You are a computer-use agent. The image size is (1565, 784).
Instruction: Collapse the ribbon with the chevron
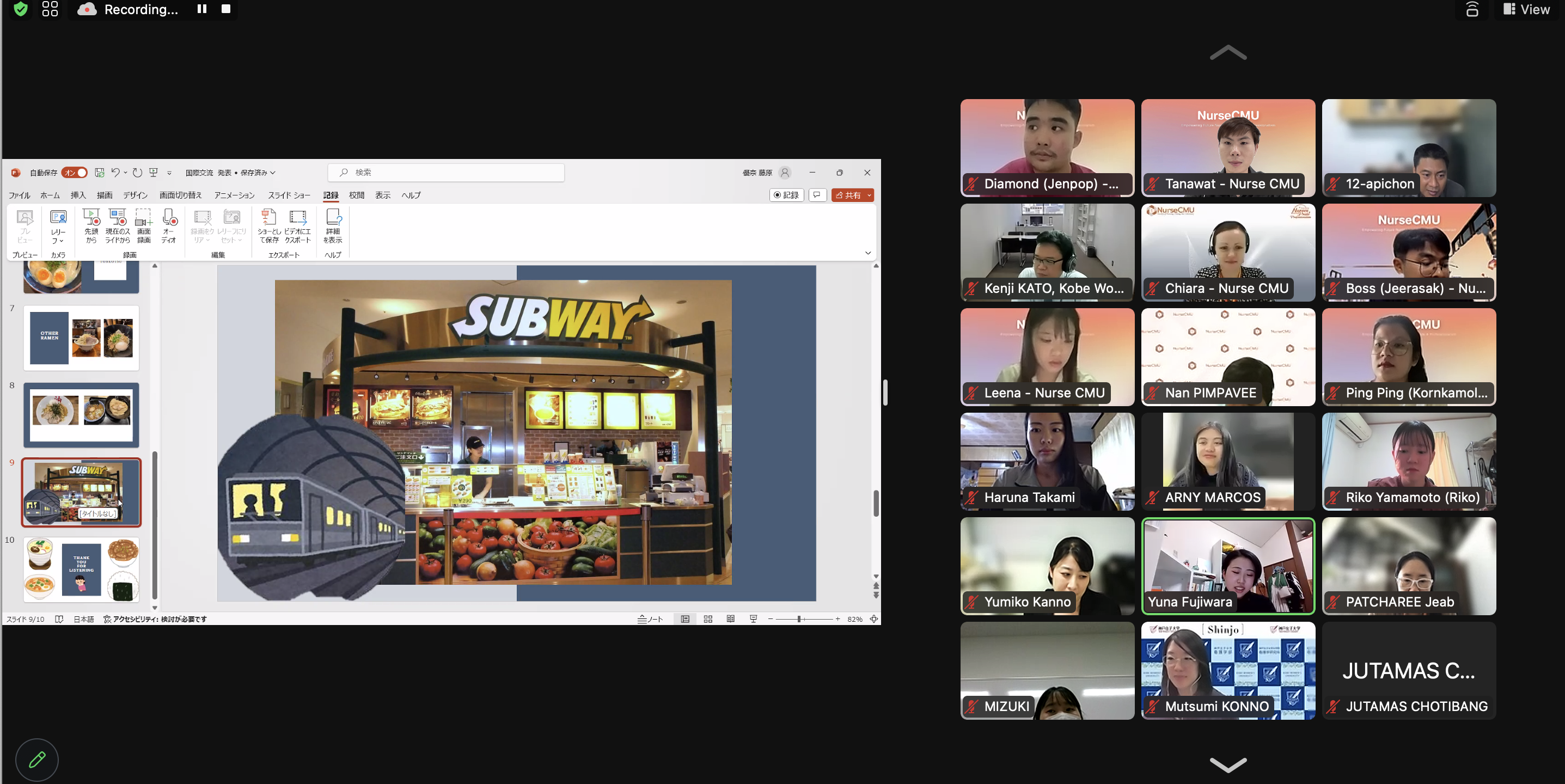click(x=868, y=253)
